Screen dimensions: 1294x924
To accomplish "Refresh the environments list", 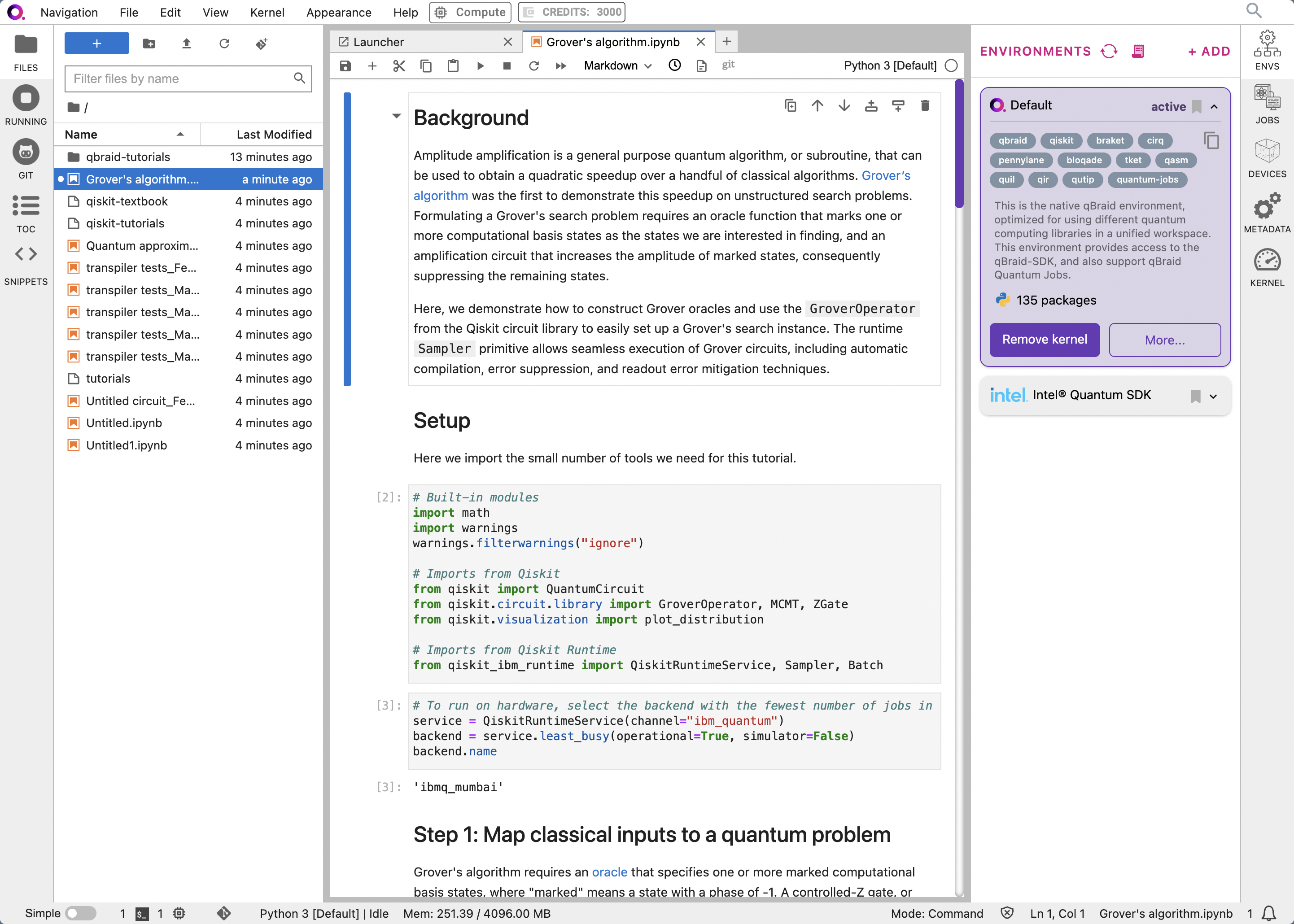I will click(1109, 51).
